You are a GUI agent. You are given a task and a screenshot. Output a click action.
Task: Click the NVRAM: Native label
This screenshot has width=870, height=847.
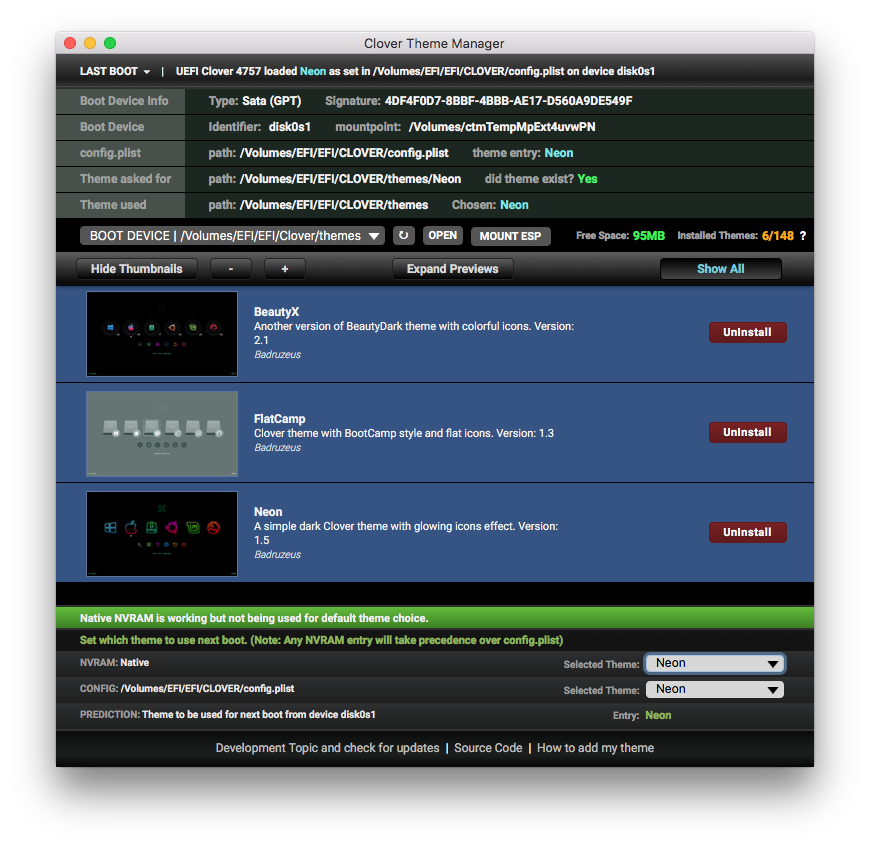coord(114,662)
